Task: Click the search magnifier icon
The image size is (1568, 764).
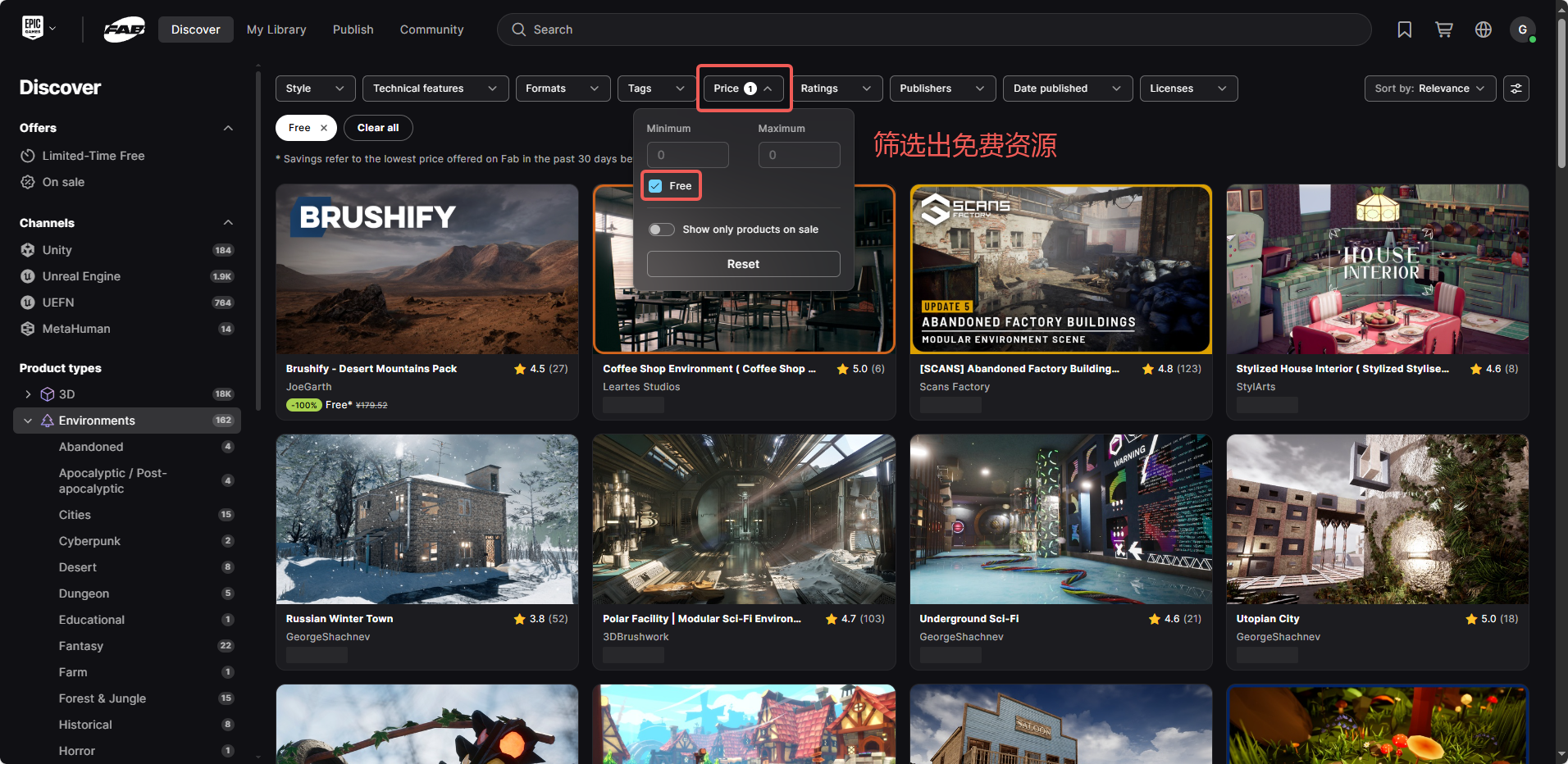Action: coord(519,30)
